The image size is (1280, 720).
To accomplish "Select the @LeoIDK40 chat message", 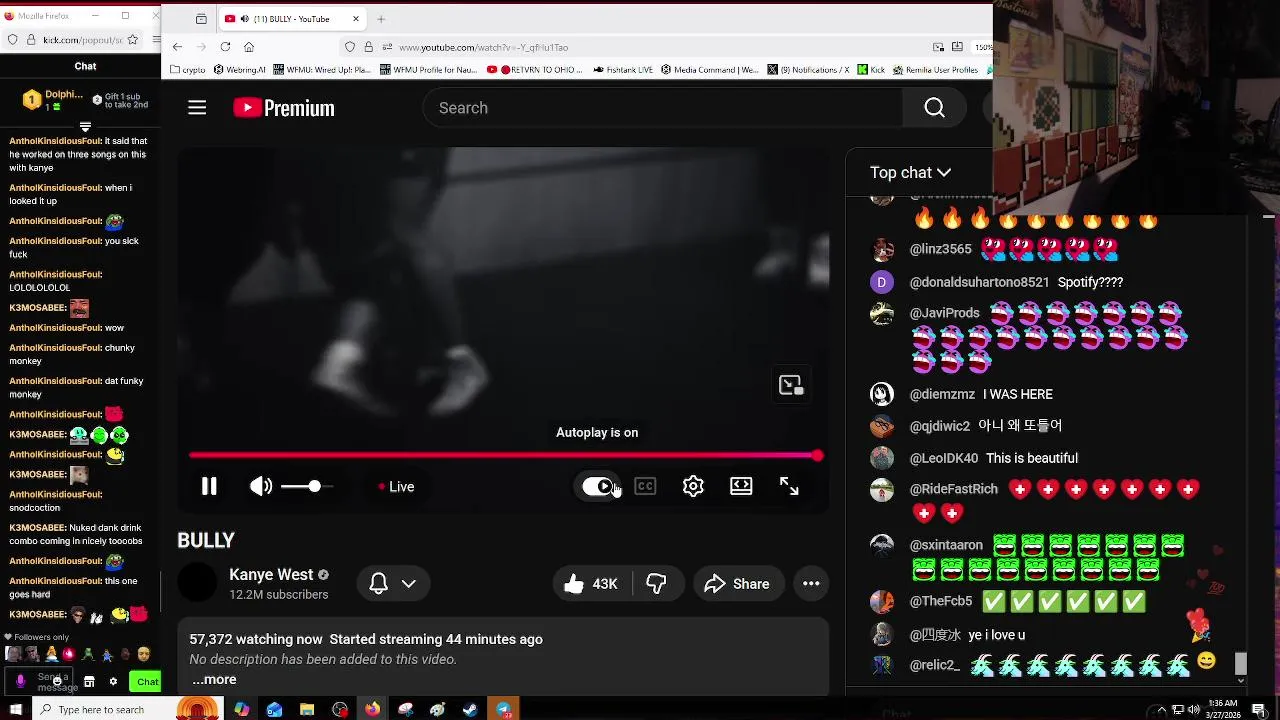I will pyautogui.click(x=1032, y=458).
